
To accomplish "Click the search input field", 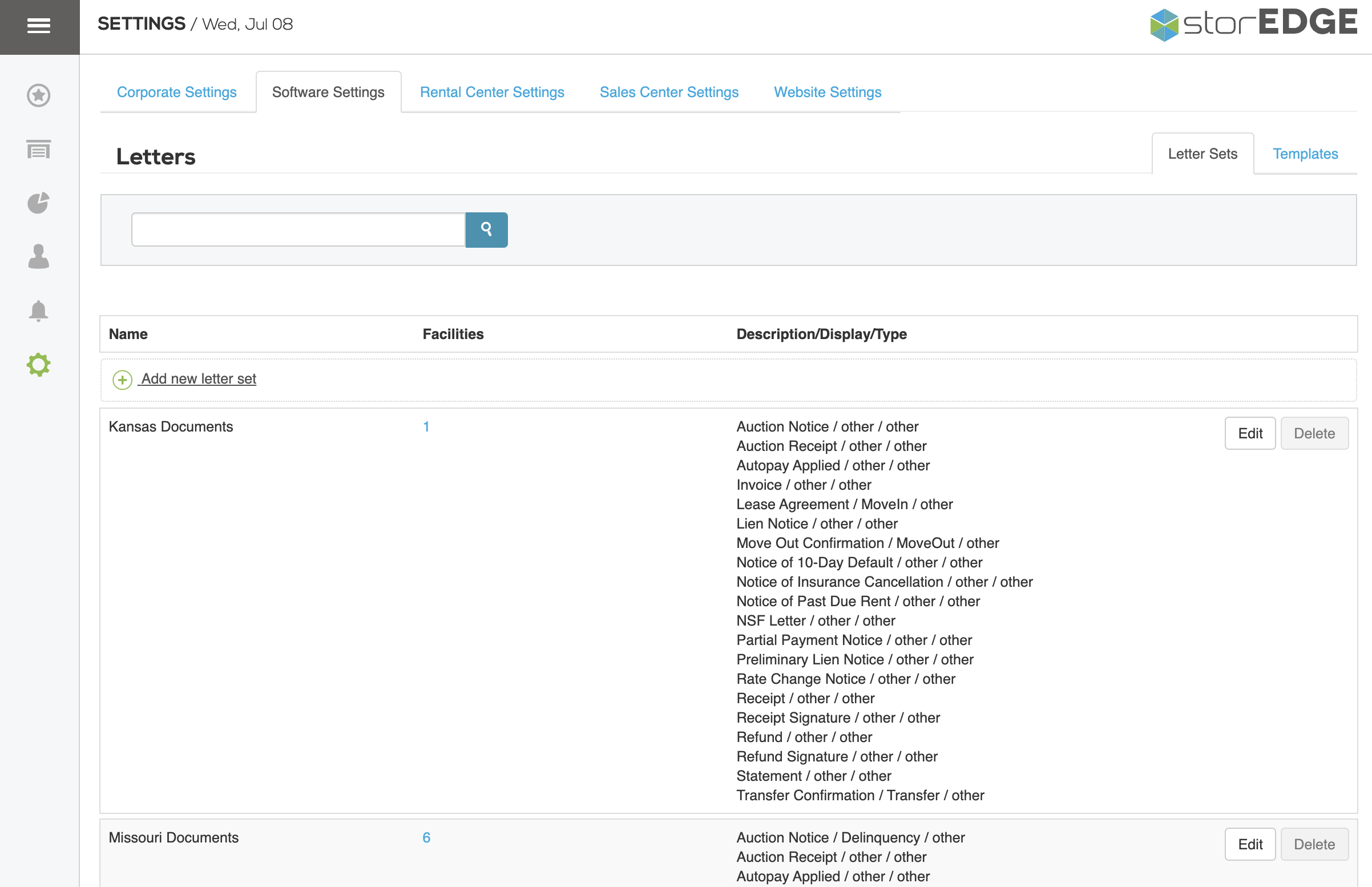I will click(x=299, y=229).
